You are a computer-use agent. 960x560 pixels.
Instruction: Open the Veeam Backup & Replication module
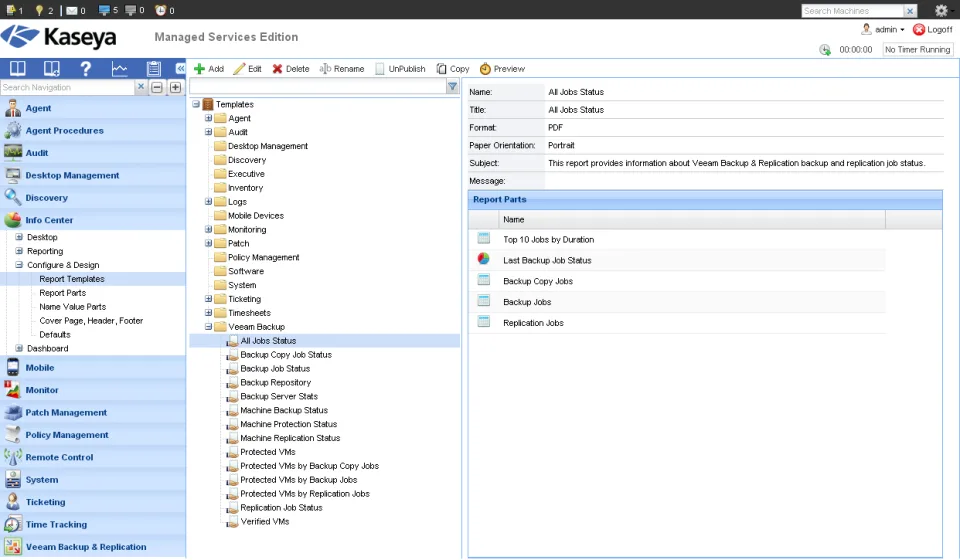pyautogui.click(x=93, y=547)
